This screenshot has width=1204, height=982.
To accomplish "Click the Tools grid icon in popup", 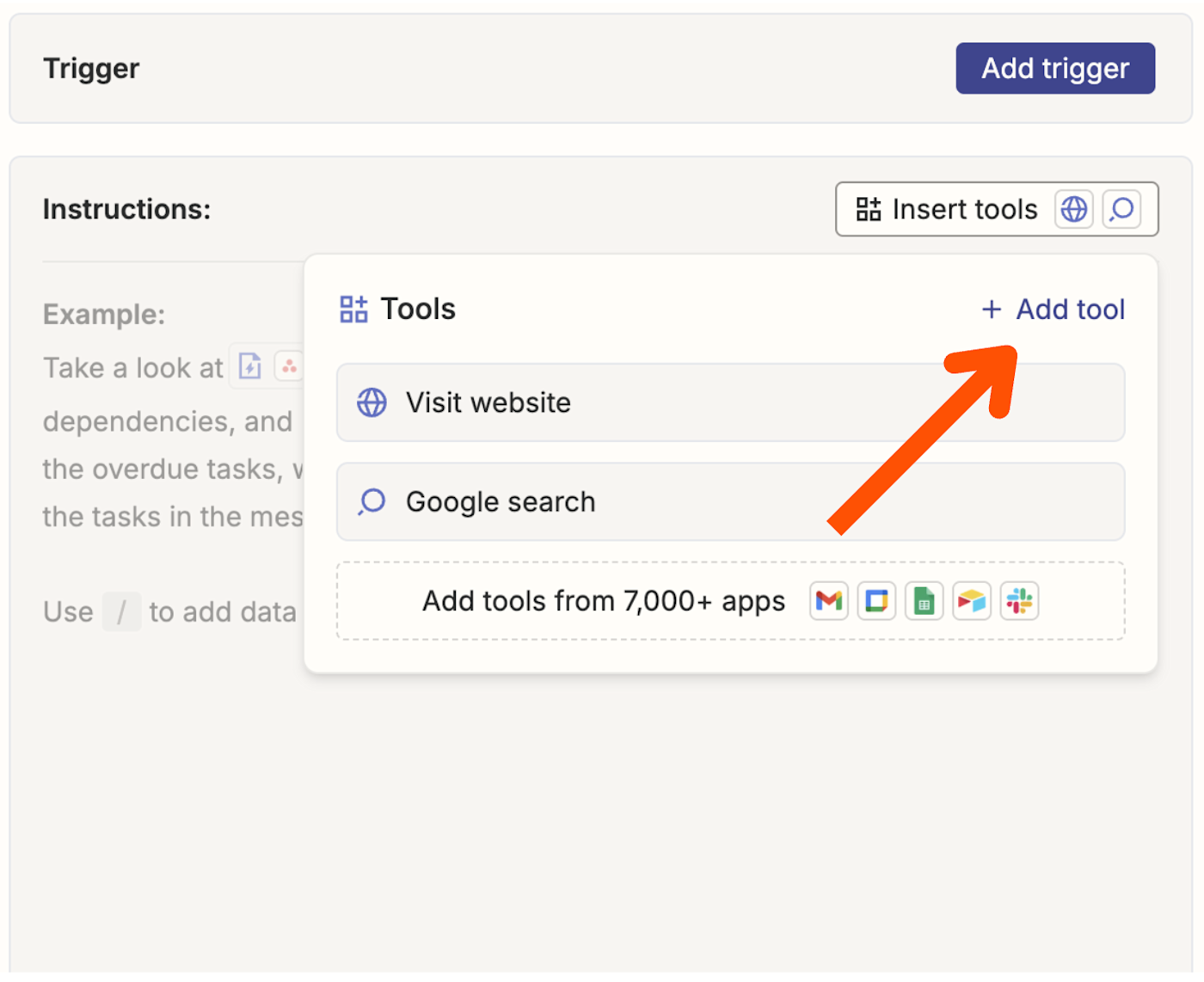I will click(353, 309).
